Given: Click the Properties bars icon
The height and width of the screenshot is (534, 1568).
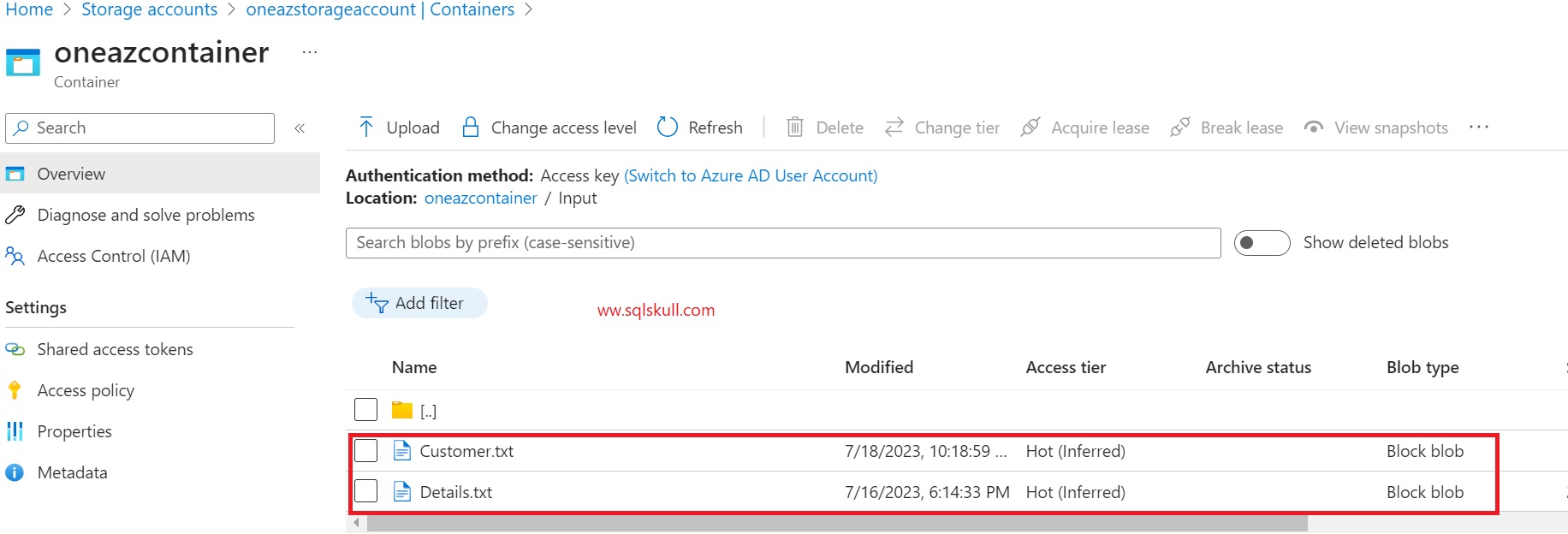Looking at the screenshot, I should (15, 431).
